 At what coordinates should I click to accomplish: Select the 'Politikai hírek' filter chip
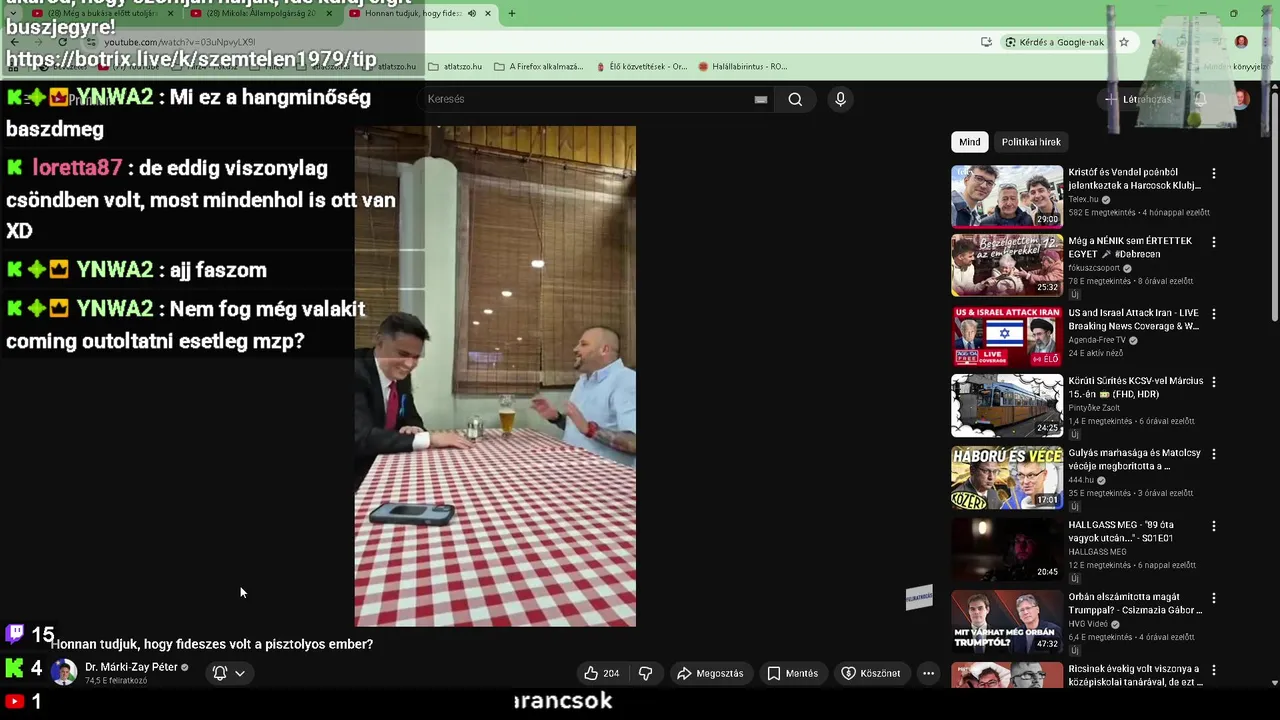point(1031,142)
